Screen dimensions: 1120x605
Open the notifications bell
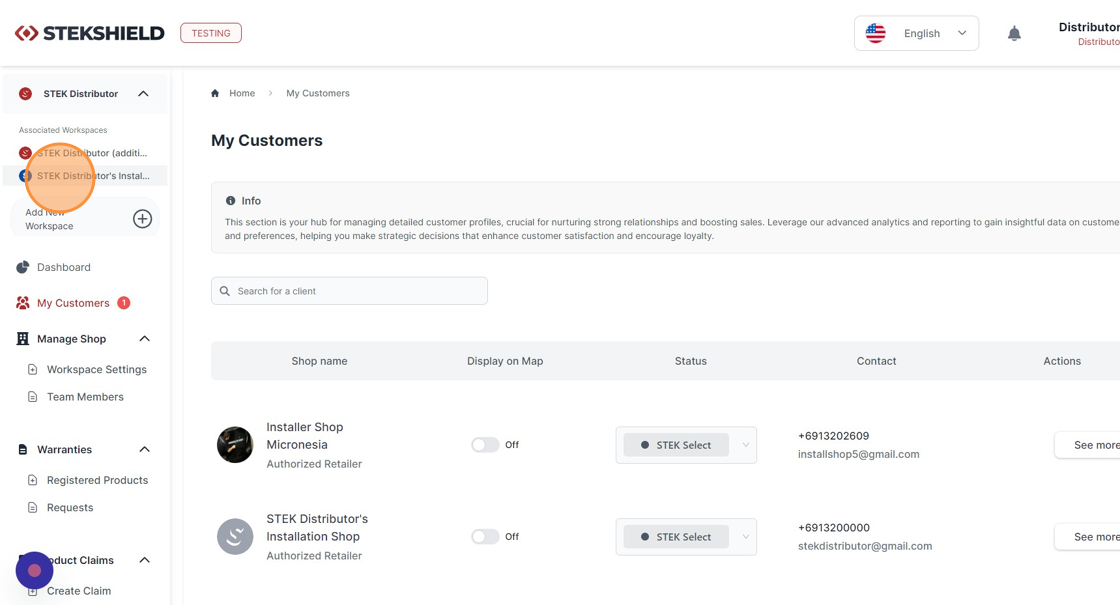[1014, 34]
